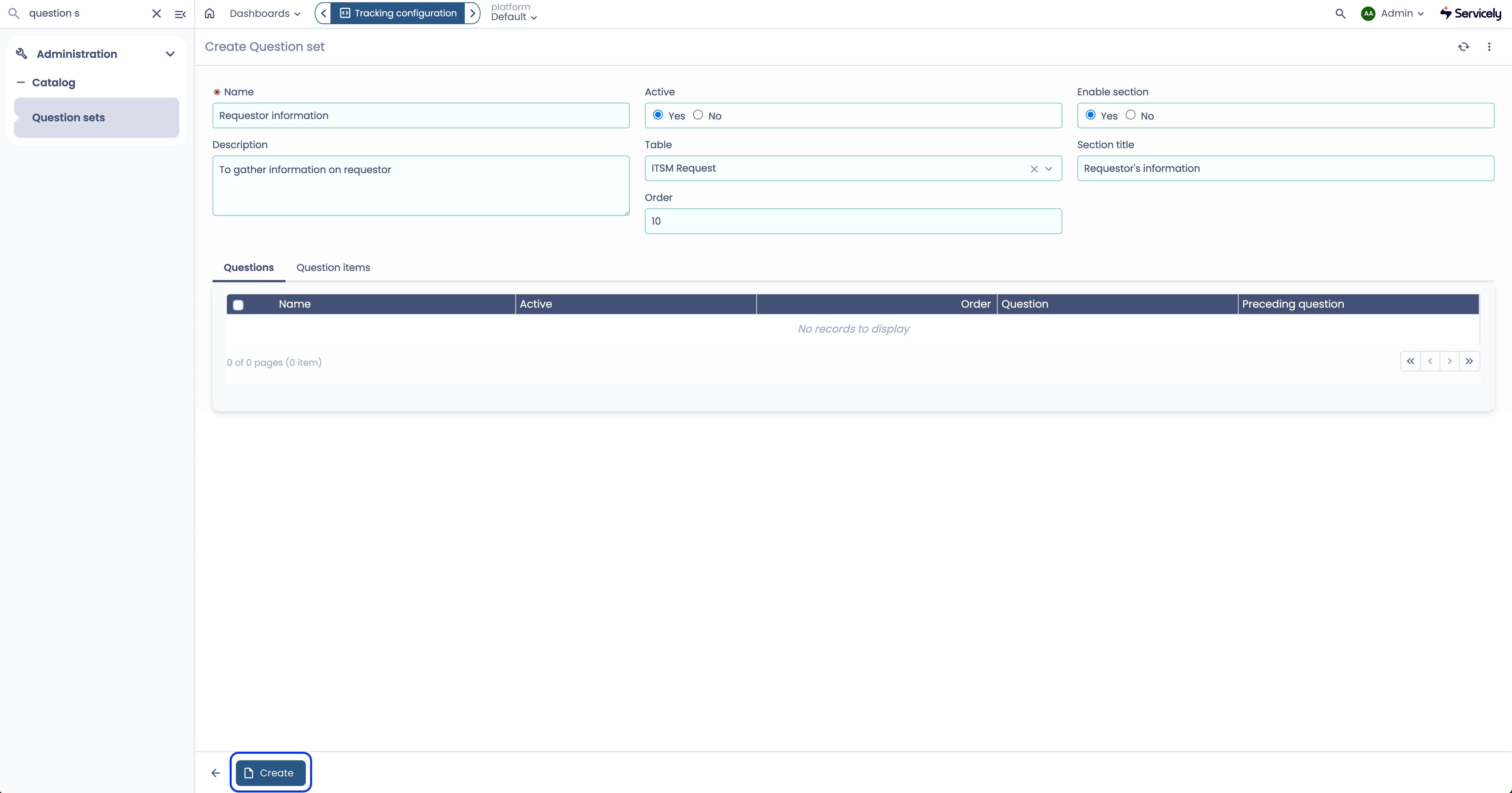The image size is (1512, 793).
Task: Jump to first page of questions
Action: [x=1410, y=362]
